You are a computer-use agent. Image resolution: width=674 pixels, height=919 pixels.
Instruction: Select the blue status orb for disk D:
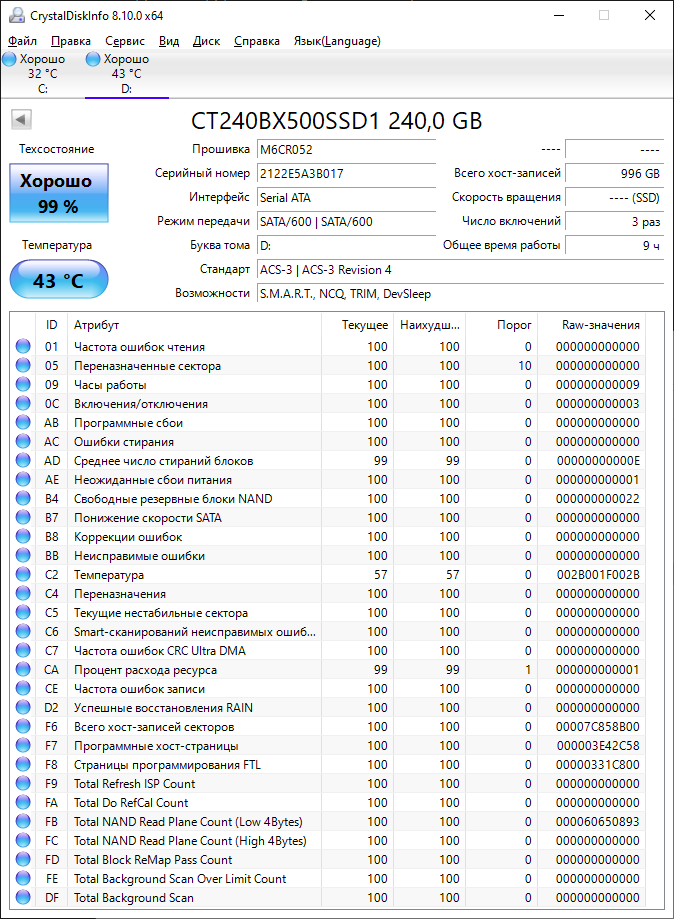coord(93,59)
